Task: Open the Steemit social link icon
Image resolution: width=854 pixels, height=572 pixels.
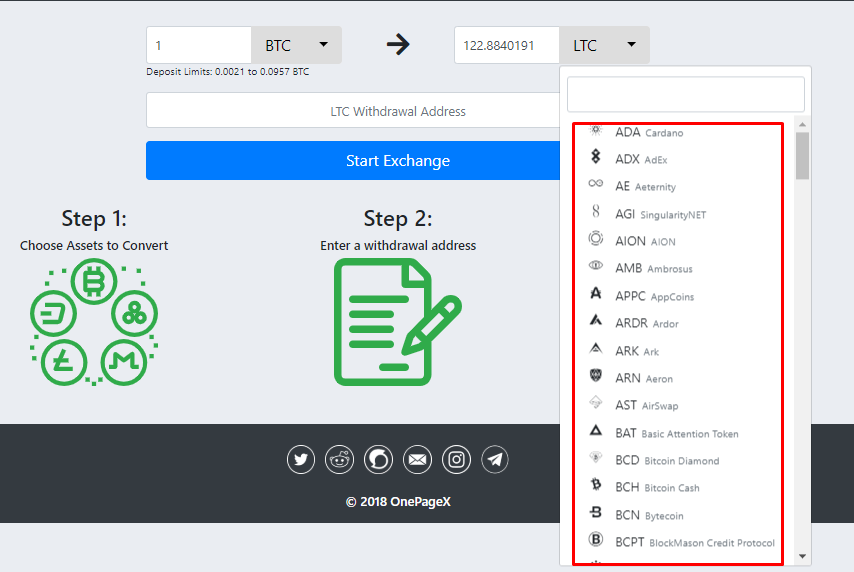Action: (379, 459)
